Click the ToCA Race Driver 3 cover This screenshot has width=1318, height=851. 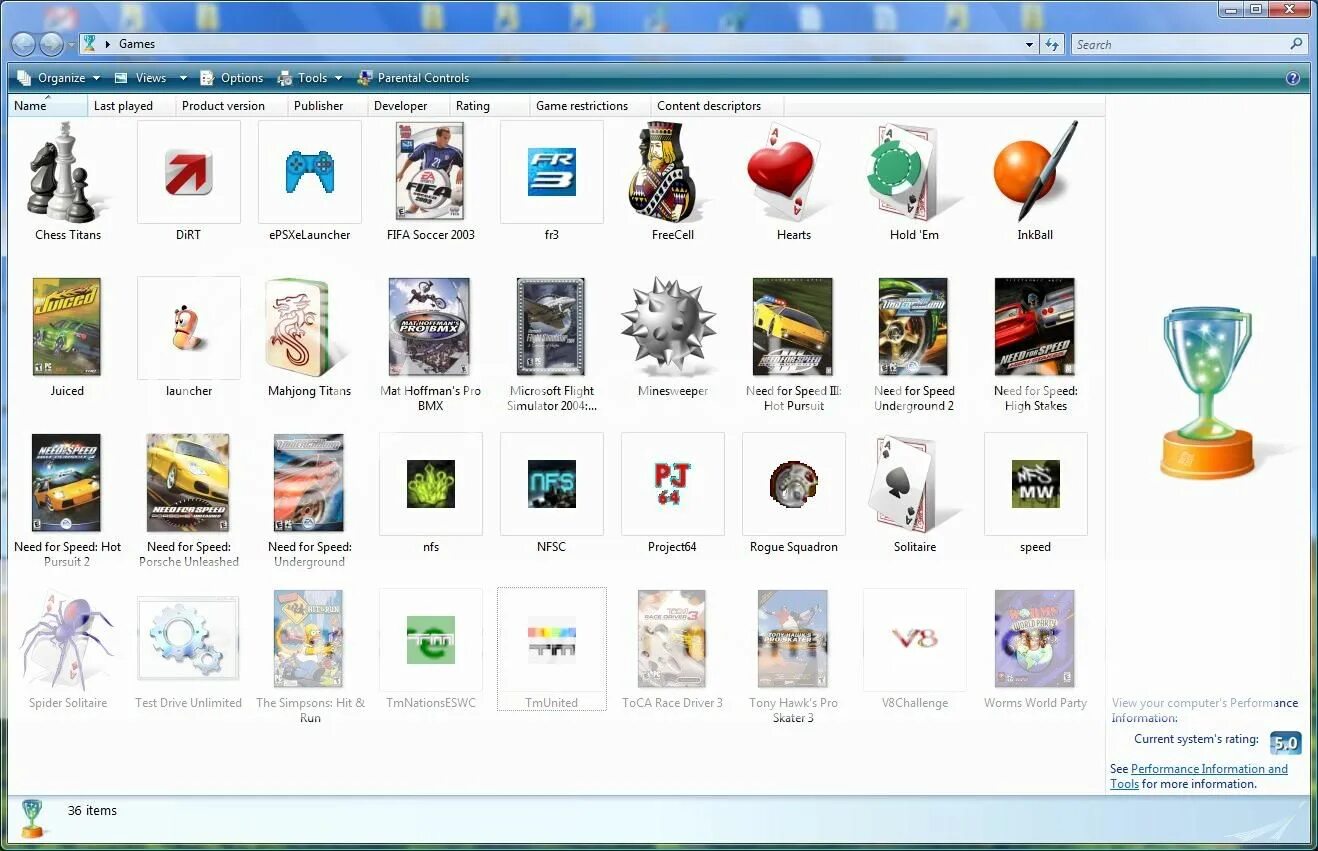[672, 639]
